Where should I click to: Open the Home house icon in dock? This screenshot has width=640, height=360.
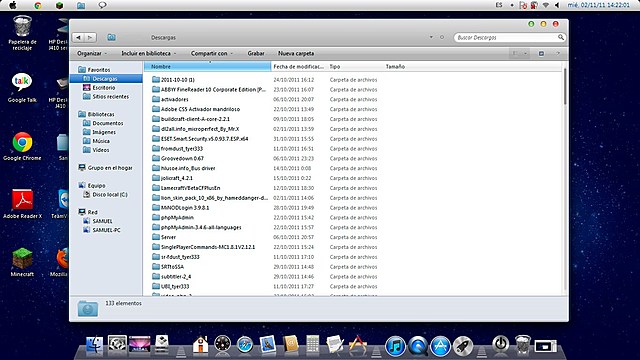click(x=200, y=345)
